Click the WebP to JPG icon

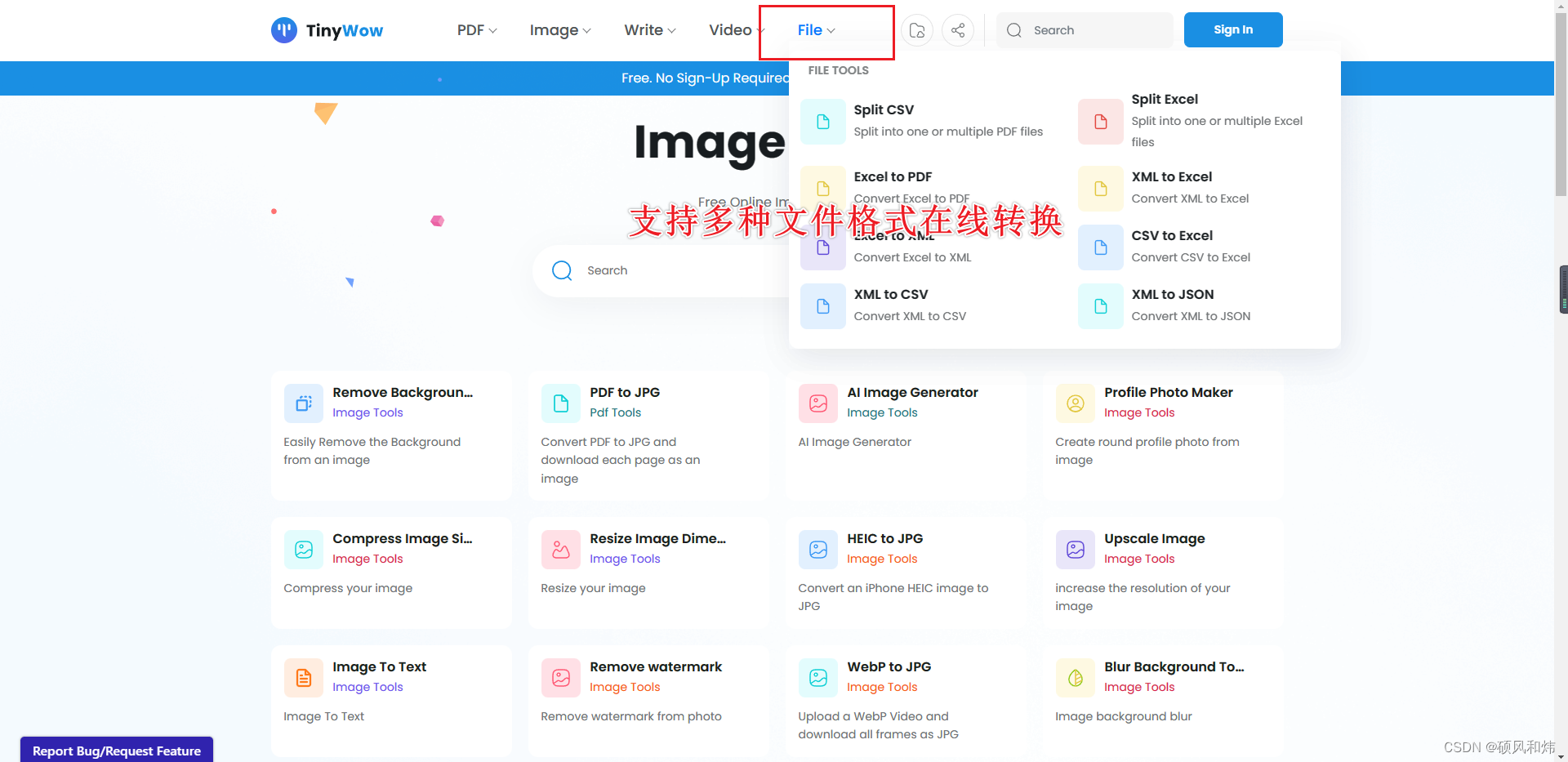click(x=818, y=678)
